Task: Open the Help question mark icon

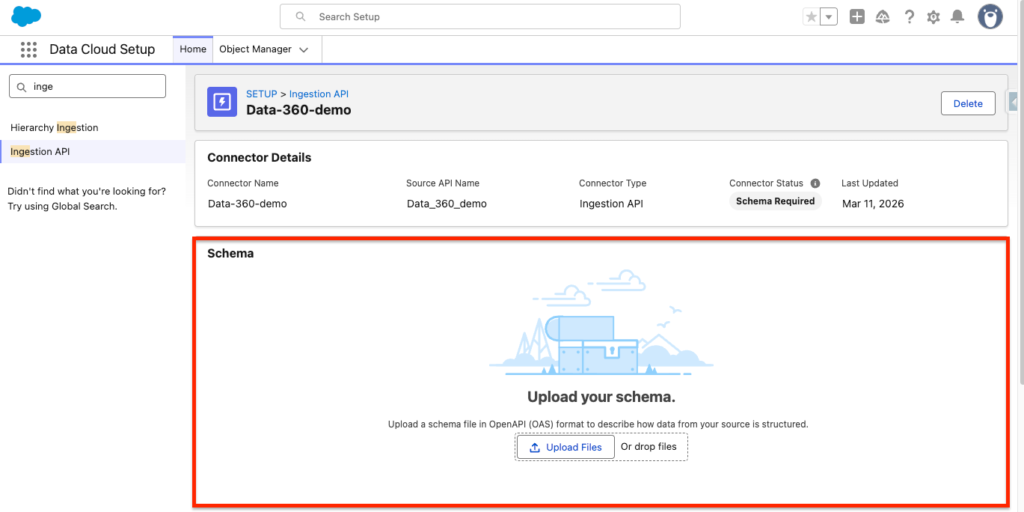Action: coord(909,17)
